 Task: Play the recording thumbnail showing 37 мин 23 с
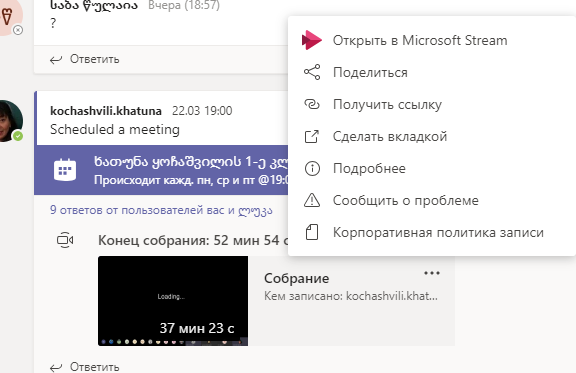coord(173,301)
